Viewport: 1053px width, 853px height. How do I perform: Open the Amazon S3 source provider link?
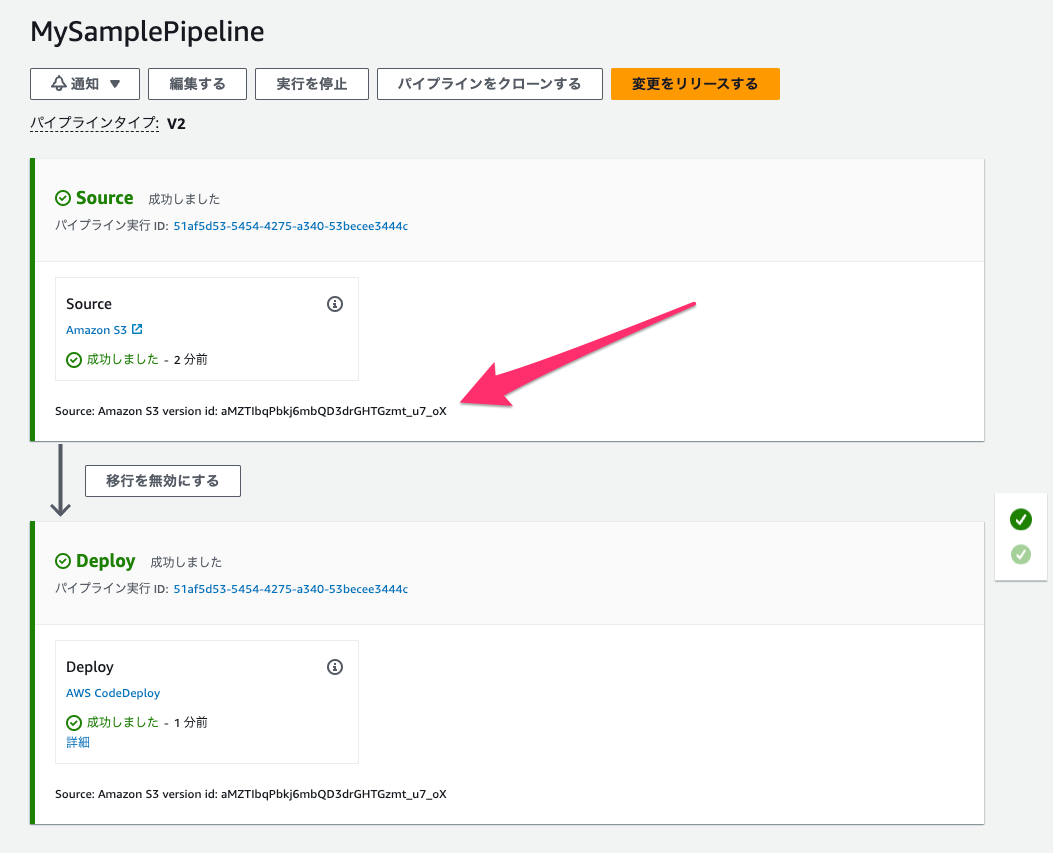point(97,329)
